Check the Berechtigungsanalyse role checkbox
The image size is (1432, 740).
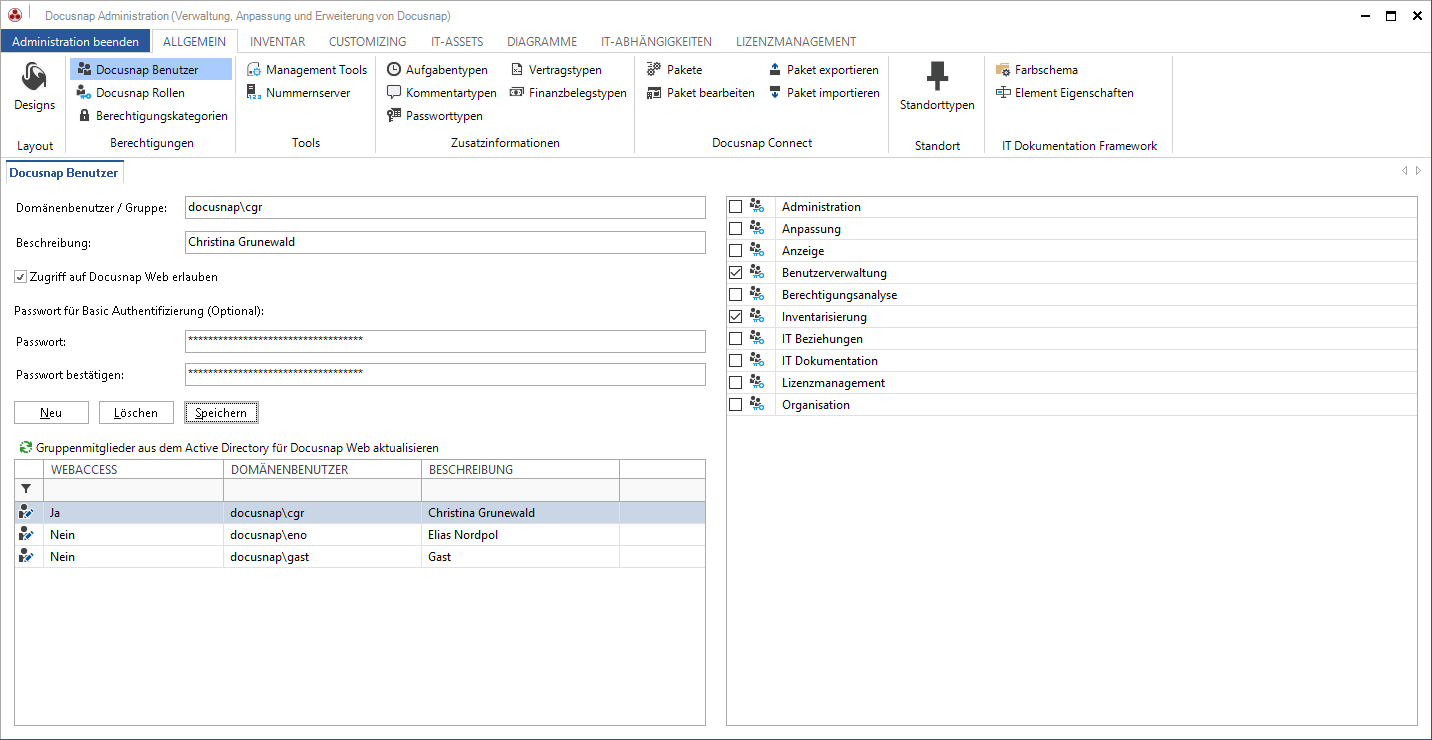pyautogui.click(x=736, y=295)
